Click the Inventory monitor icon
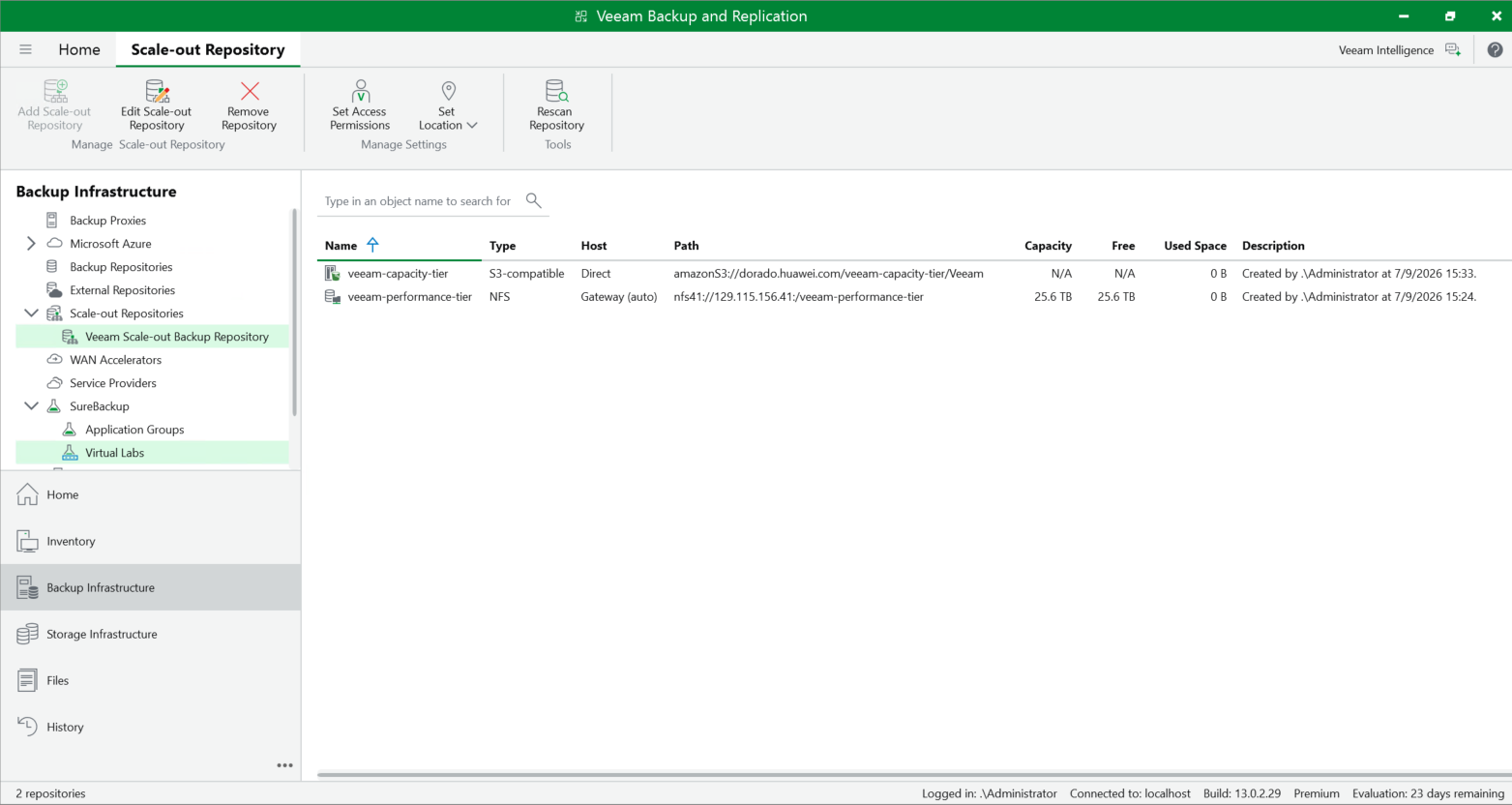The height and width of the screenshot is (805, 1512). coord(27,541)
